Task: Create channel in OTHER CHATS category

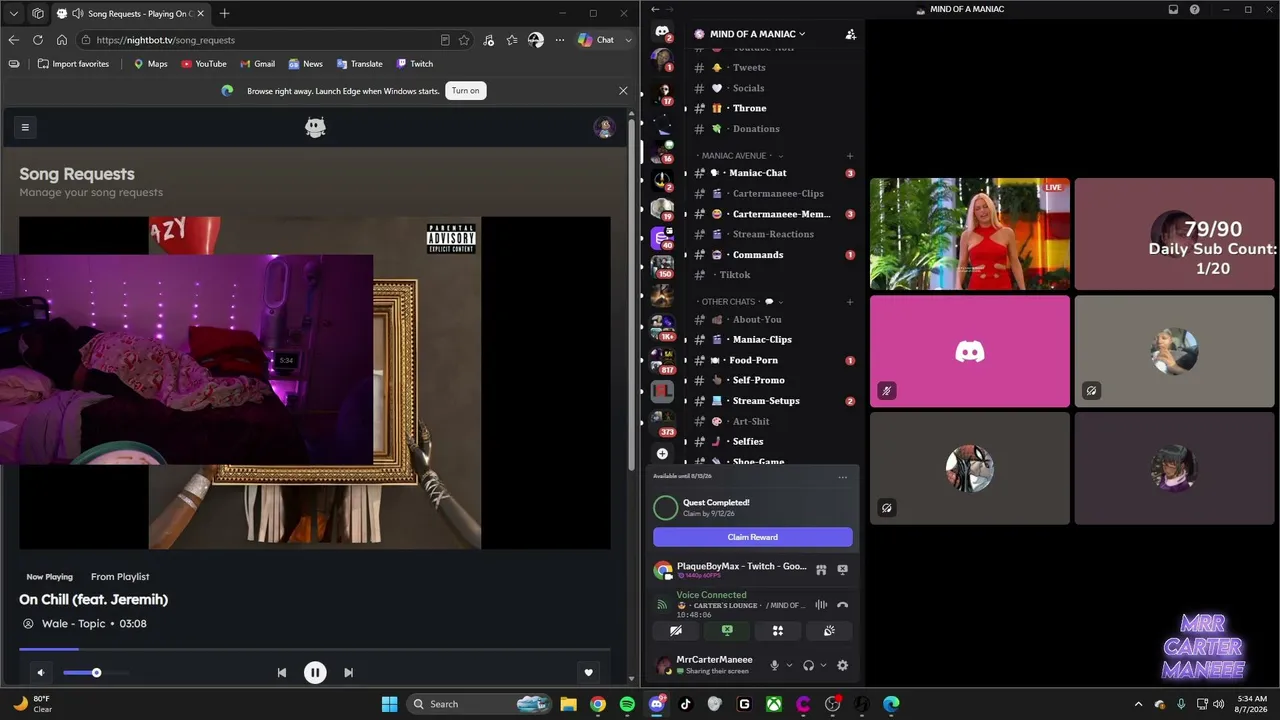Action: (850, 302)
